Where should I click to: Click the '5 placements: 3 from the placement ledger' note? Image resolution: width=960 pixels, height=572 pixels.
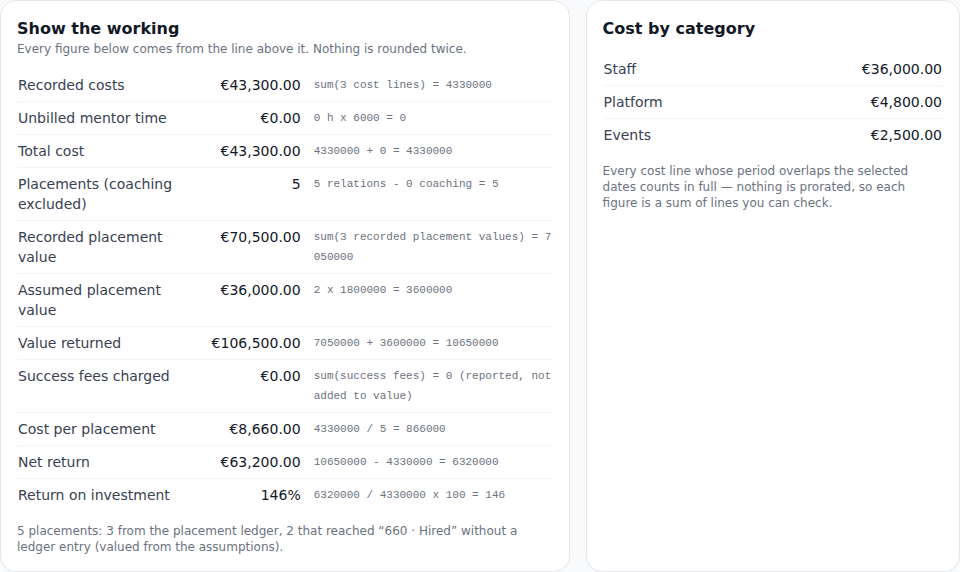coord(267,539)
